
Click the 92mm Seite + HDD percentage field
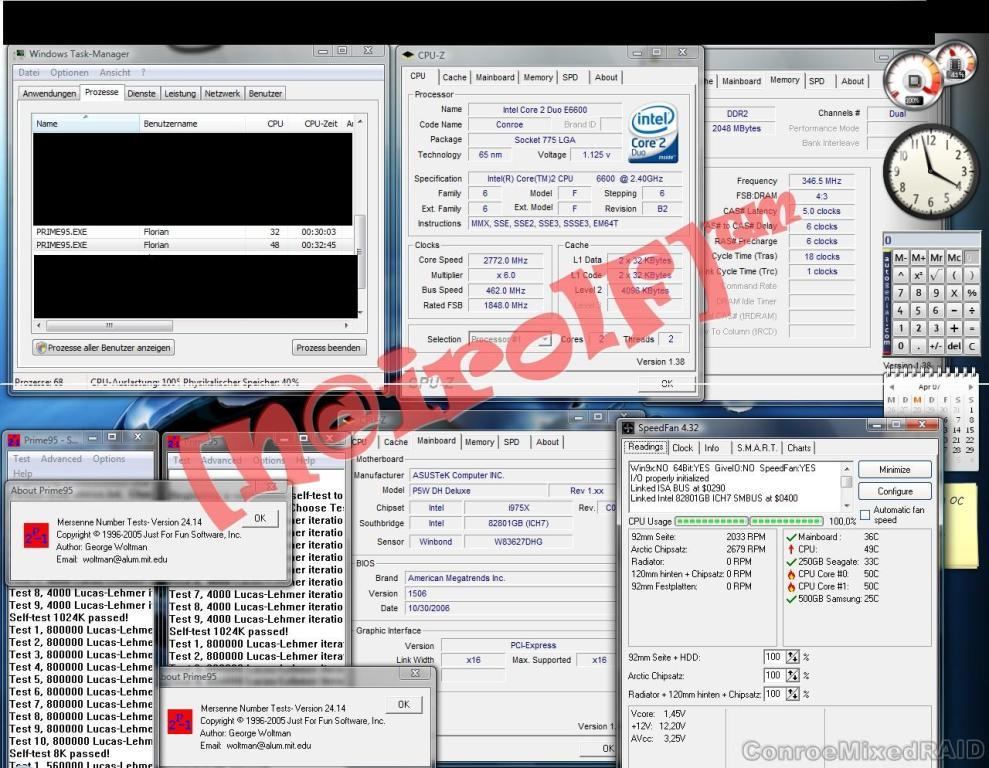(774, 657)
